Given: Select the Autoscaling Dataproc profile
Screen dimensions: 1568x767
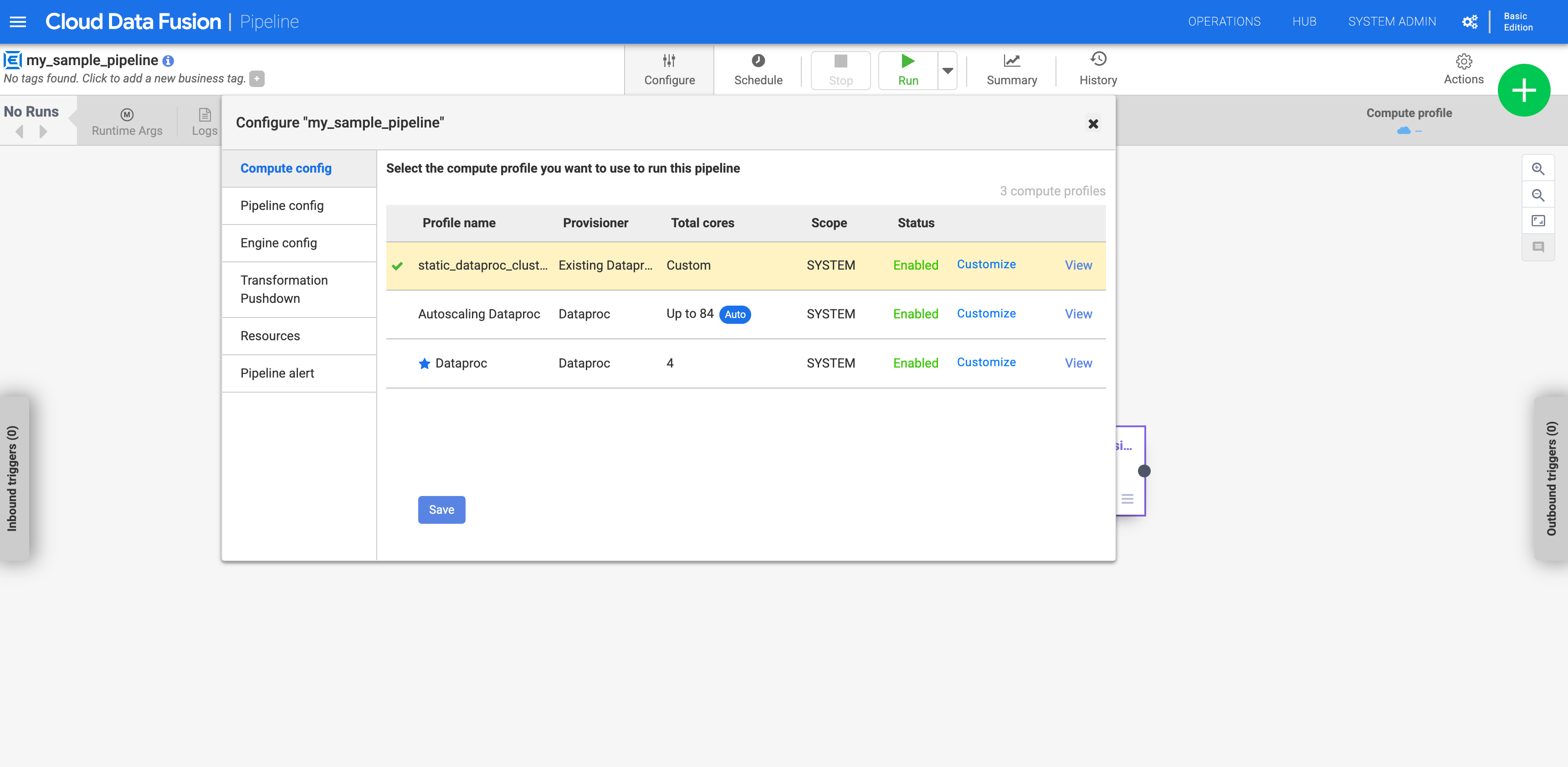Looking at the screenshot, I should pos(478,314).
